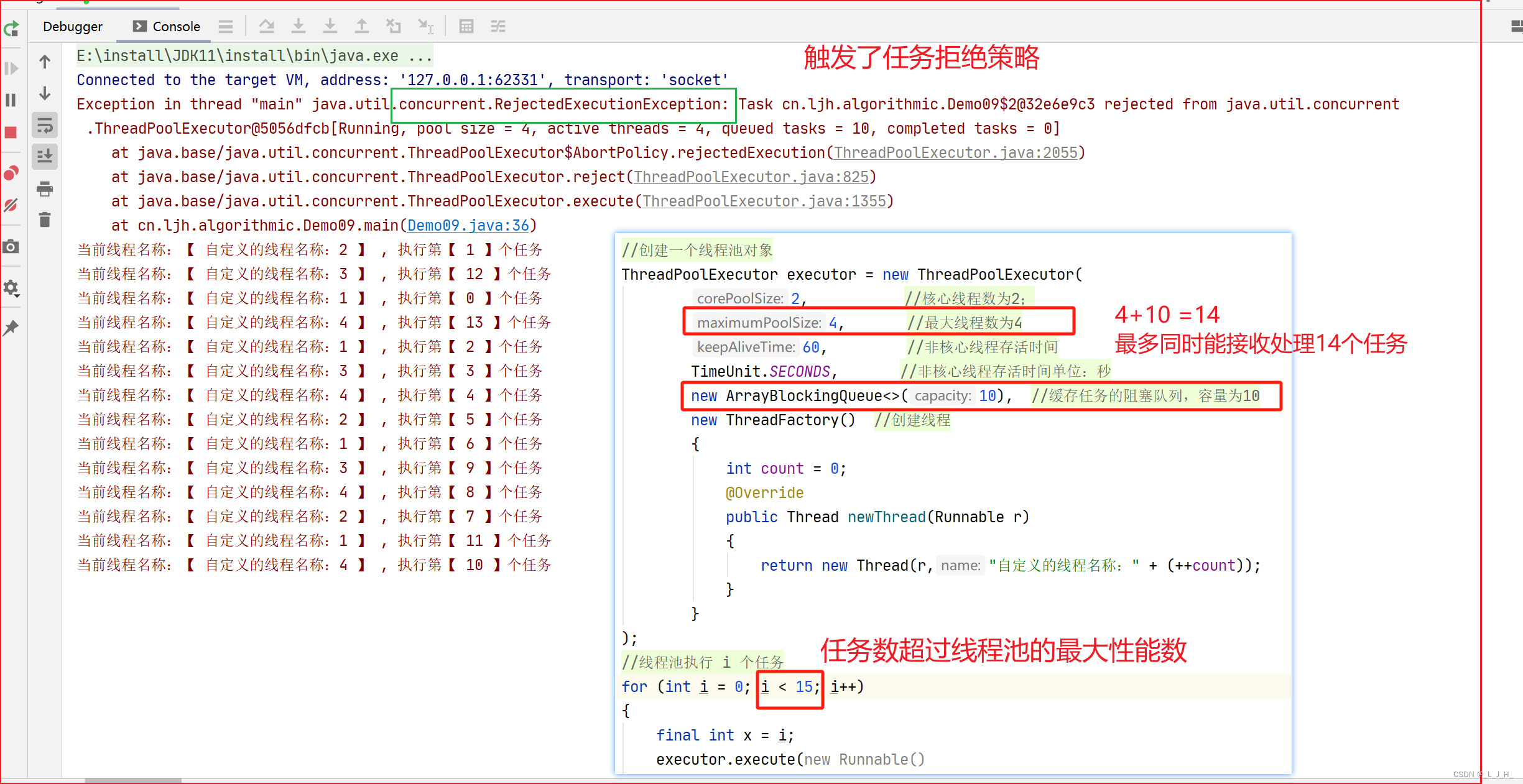
Task: Take a thread dump with camera icon
Action: coord(11,247)
